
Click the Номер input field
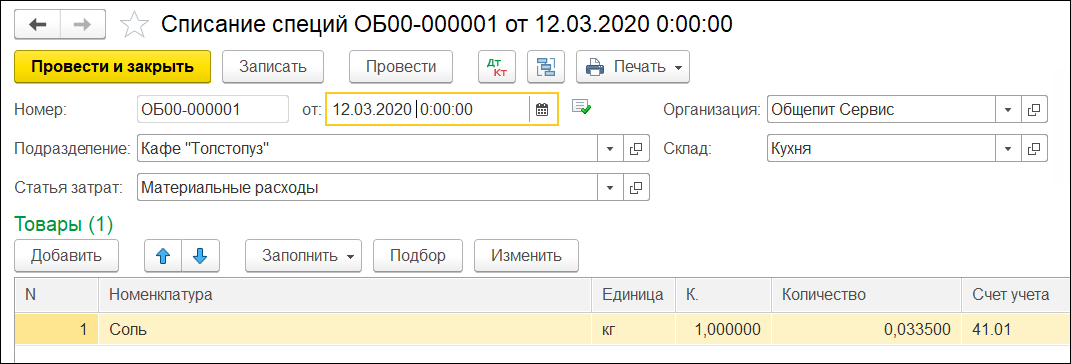212,109
